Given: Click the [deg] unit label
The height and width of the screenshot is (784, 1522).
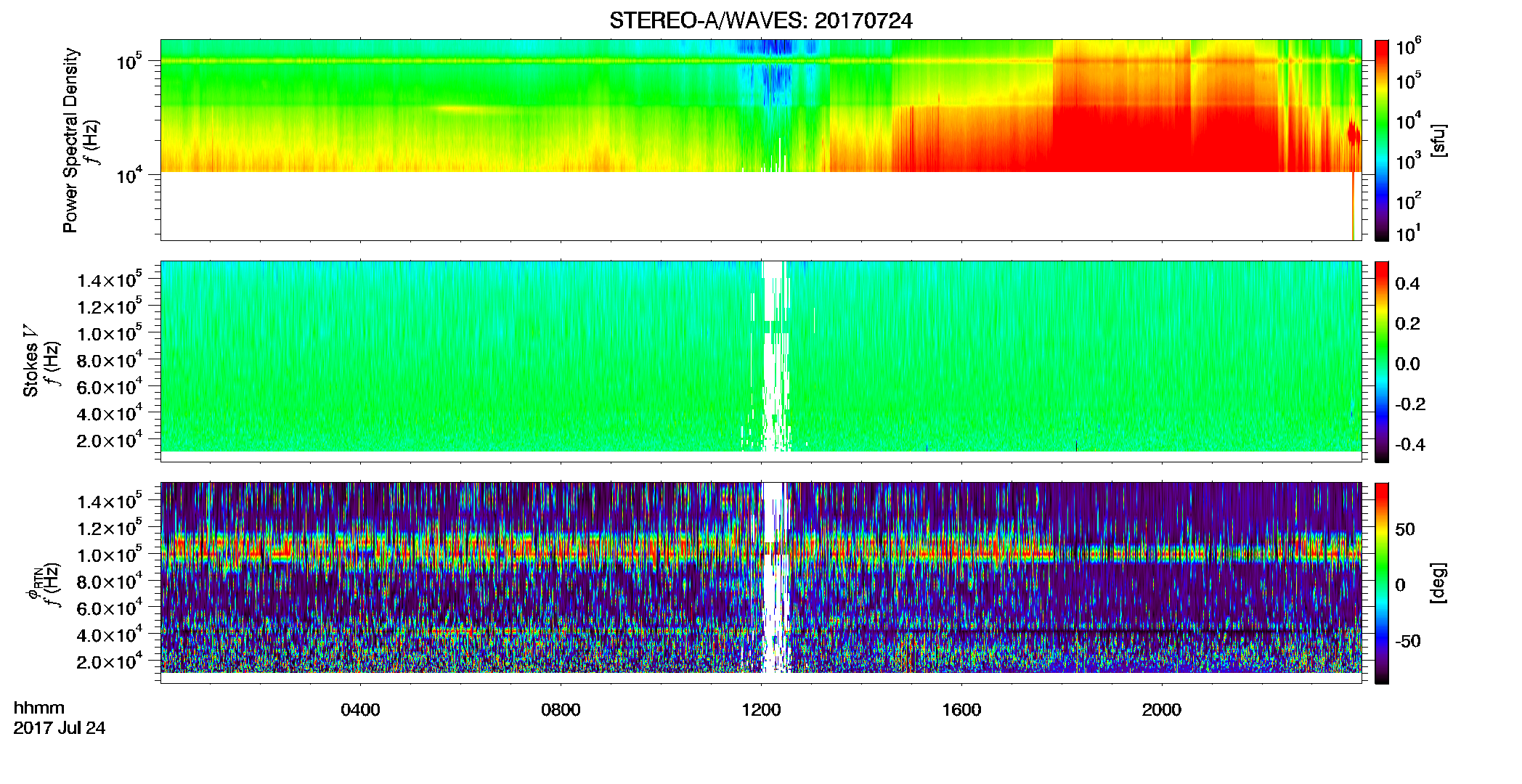Looking at the screenshot, I should pyautogui.click(x=1438, y=583).
